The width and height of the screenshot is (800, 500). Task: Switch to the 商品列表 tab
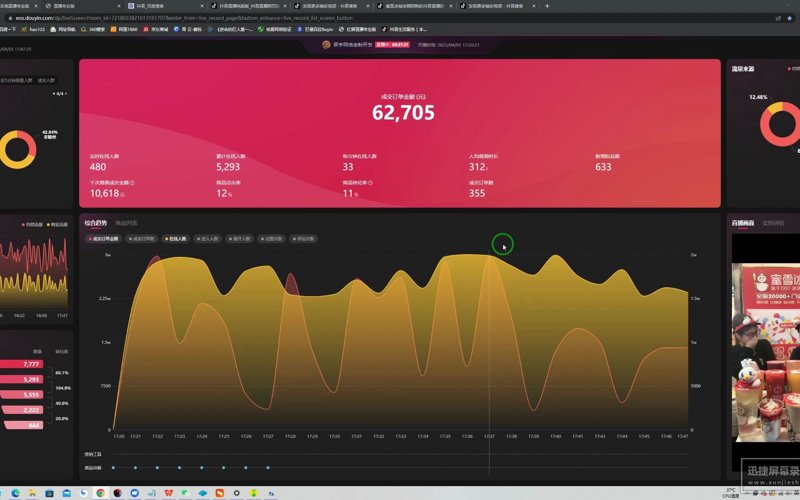coord(126,223)
